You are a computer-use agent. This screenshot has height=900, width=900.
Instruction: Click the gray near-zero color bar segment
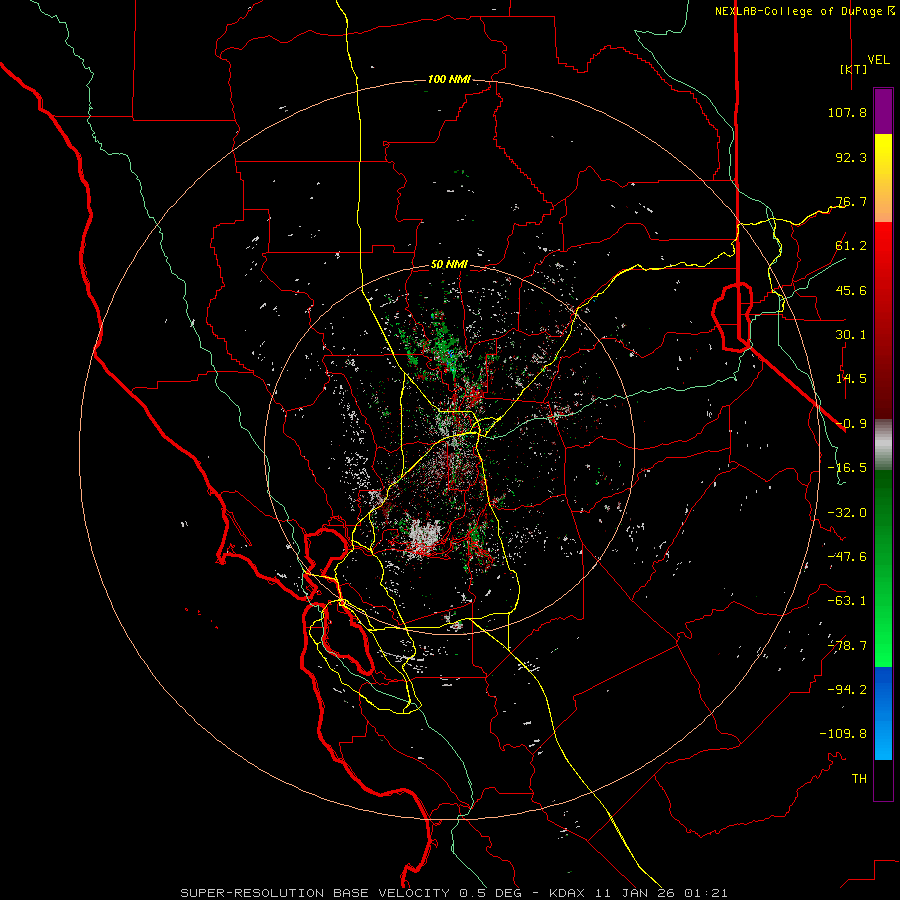pos(883,445)
